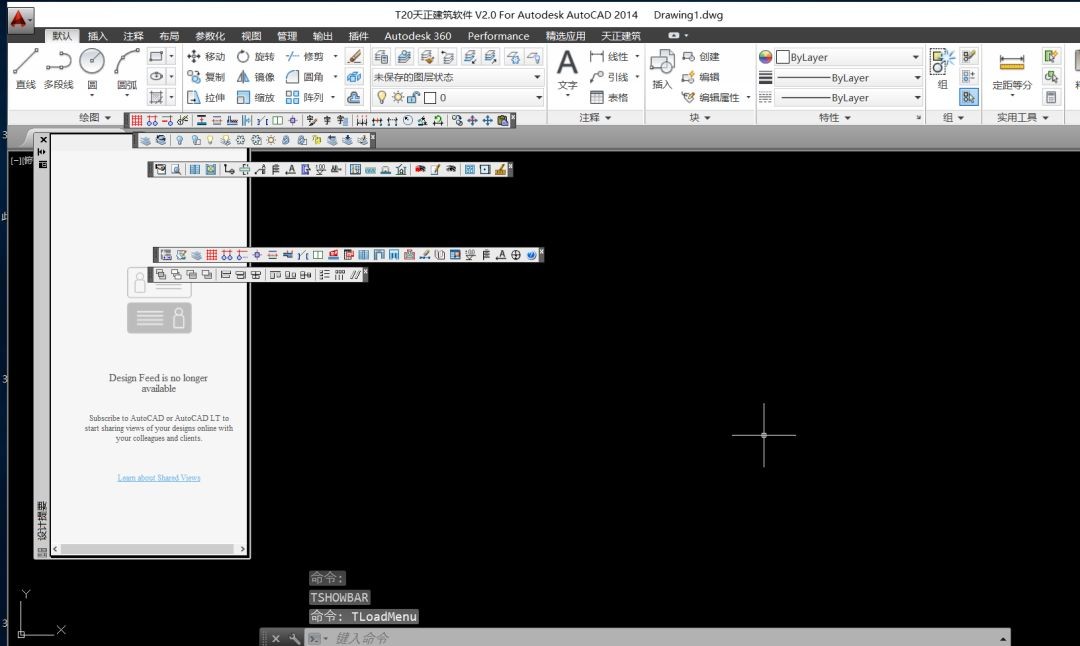Toggle the layer freeze sun icon
The image size is (1080, 646).
pyautogui.click(x=397, y=98)
